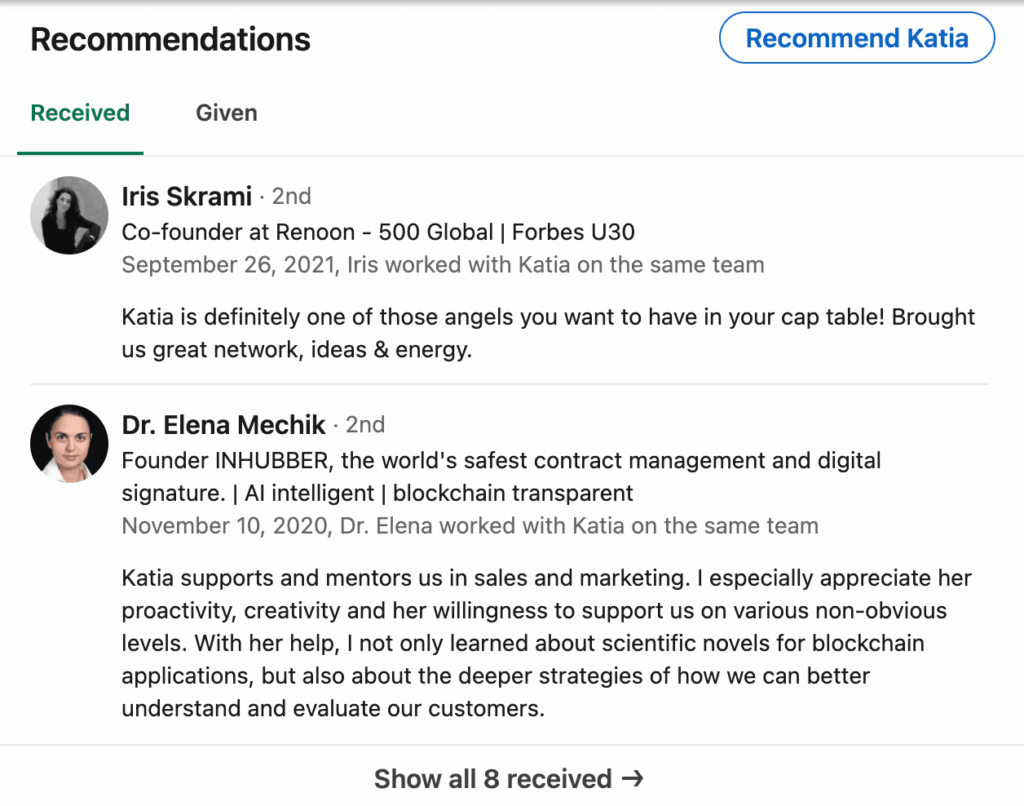
Task: Switch to the Given tab
Action: [226, 113]
